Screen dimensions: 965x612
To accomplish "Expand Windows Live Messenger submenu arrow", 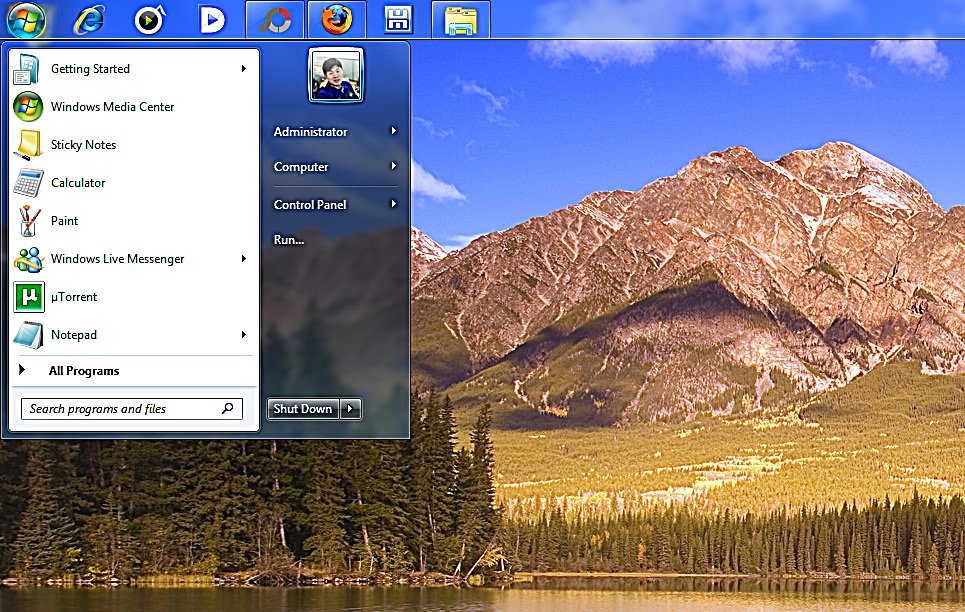I will [x=244, y=259].
